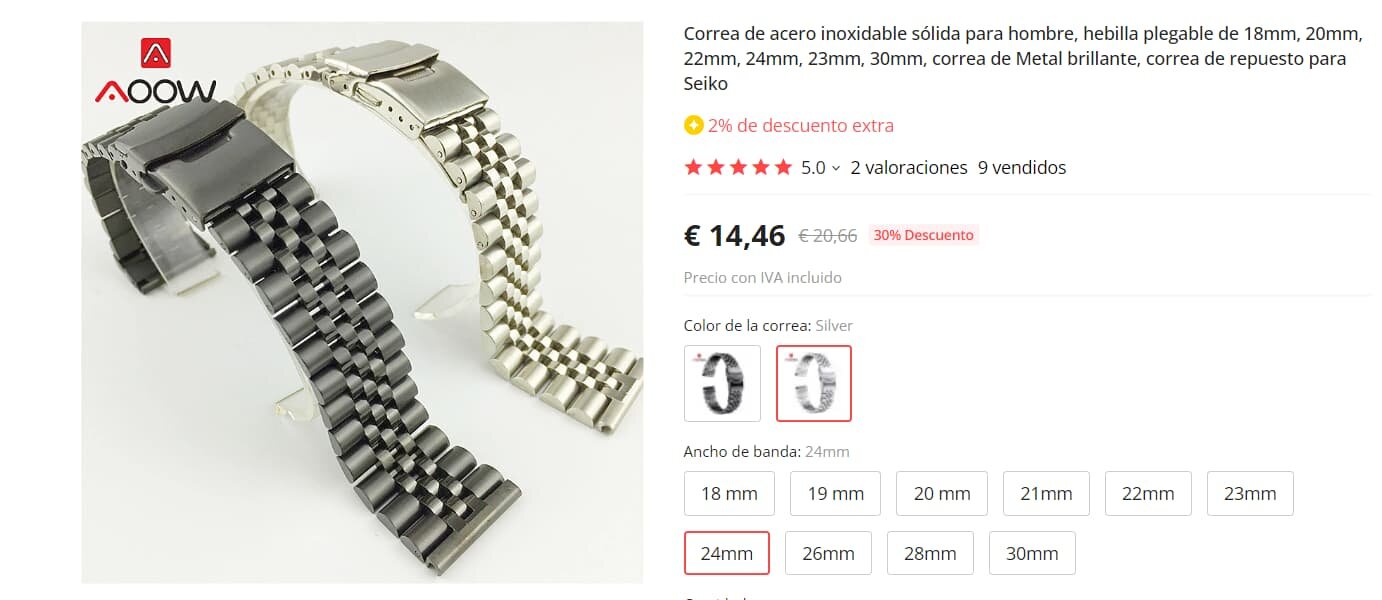Image resolution: width=1382 pixels, height=600 pixels.
Task: Click the AOOW brand logo on image
Action: point(155,72)
